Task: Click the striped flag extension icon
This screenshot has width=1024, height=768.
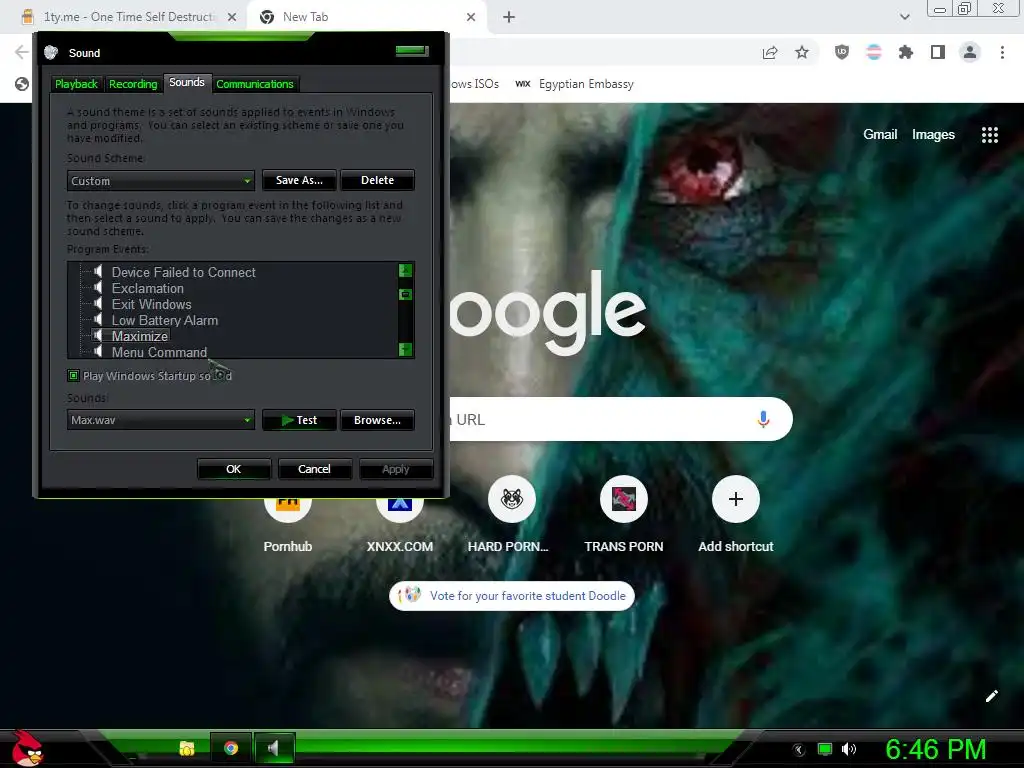Action: (874, 52)
